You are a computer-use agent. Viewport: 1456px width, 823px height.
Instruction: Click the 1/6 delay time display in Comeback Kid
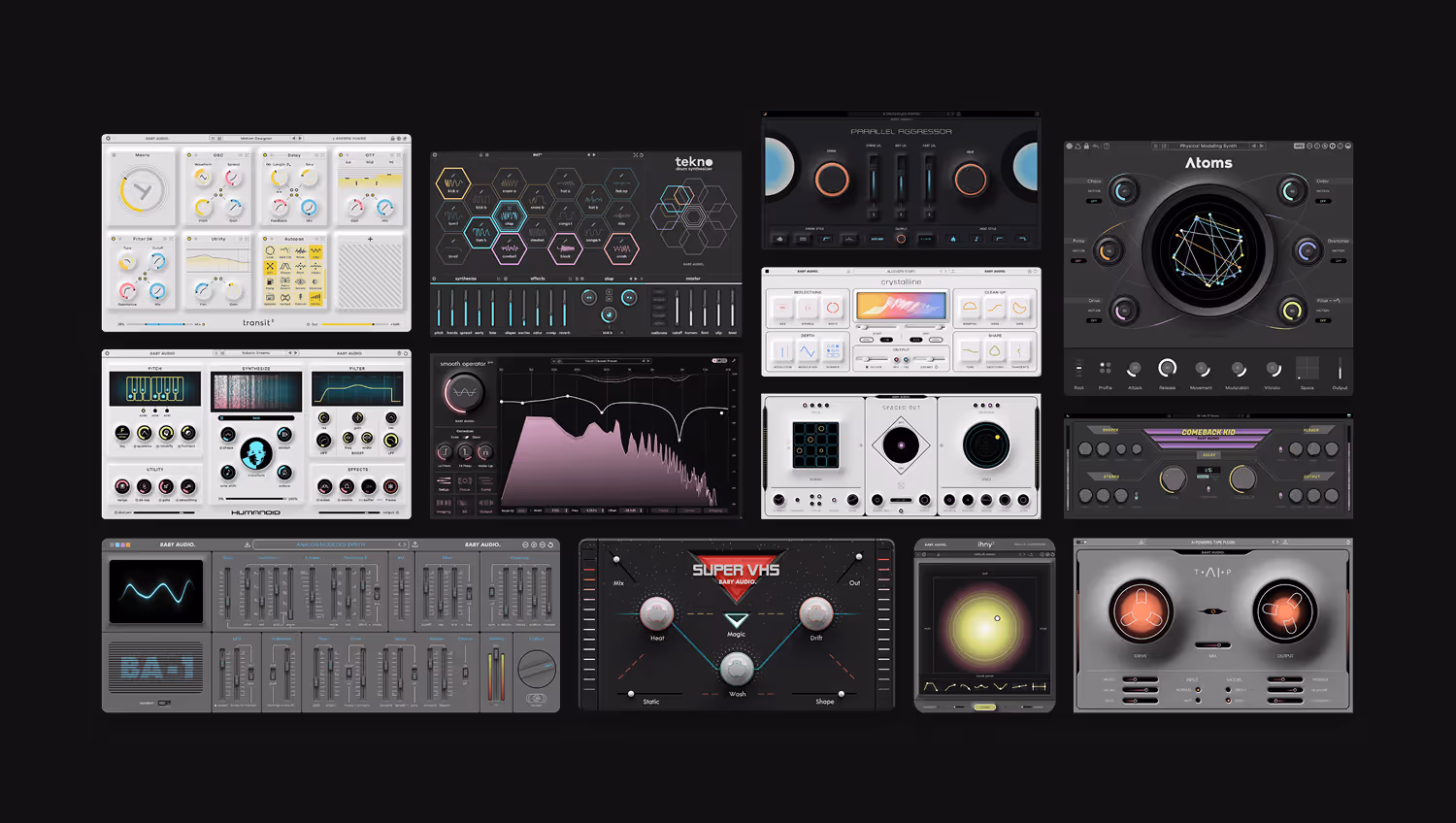pyautogui.click(x=1208, y=470)
